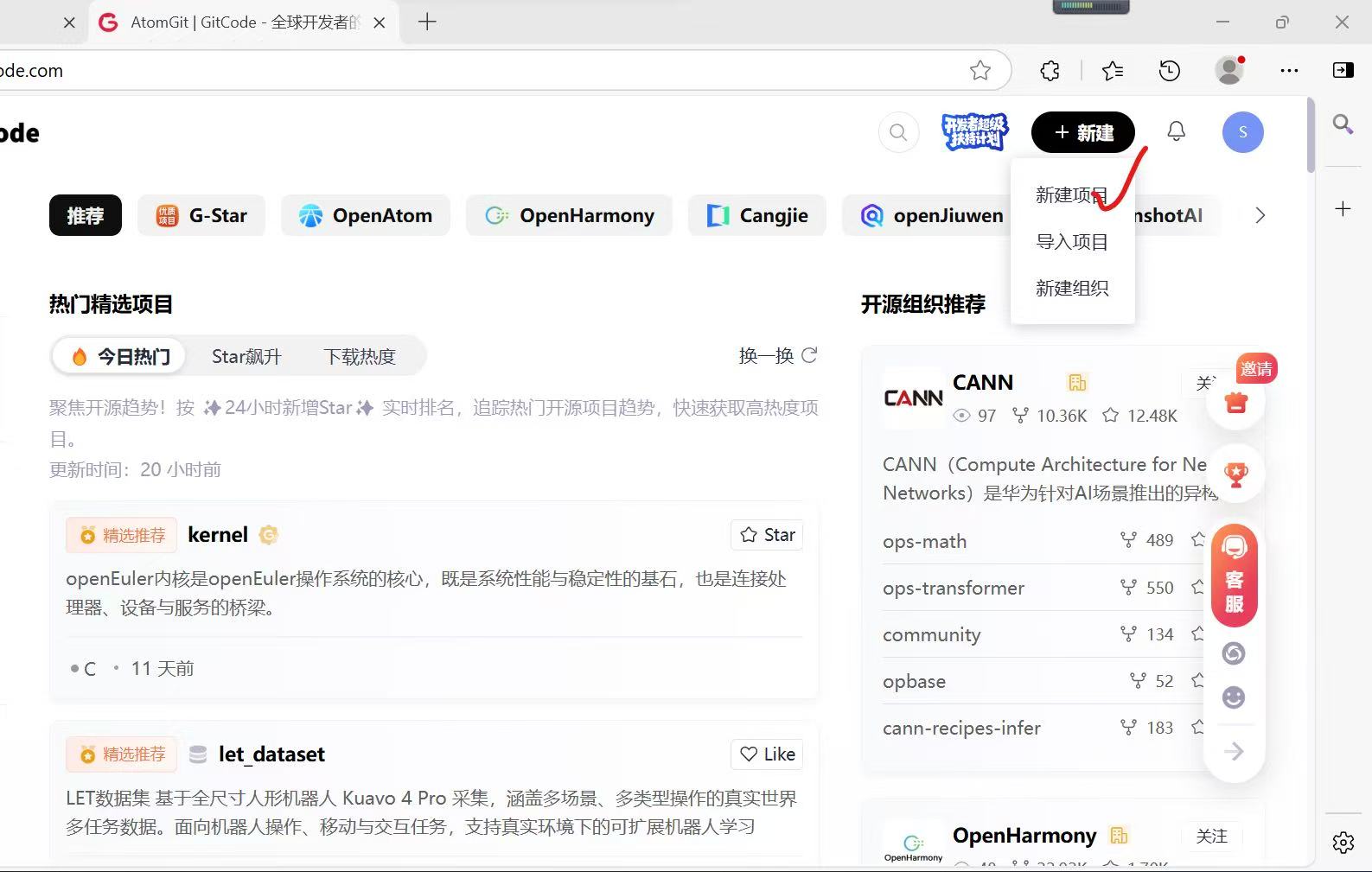Image resolution: width=1372 pixels, height=872 pixels.
Task: Close the AtomGit GitCode tab
Action: (x=379, y=23)
